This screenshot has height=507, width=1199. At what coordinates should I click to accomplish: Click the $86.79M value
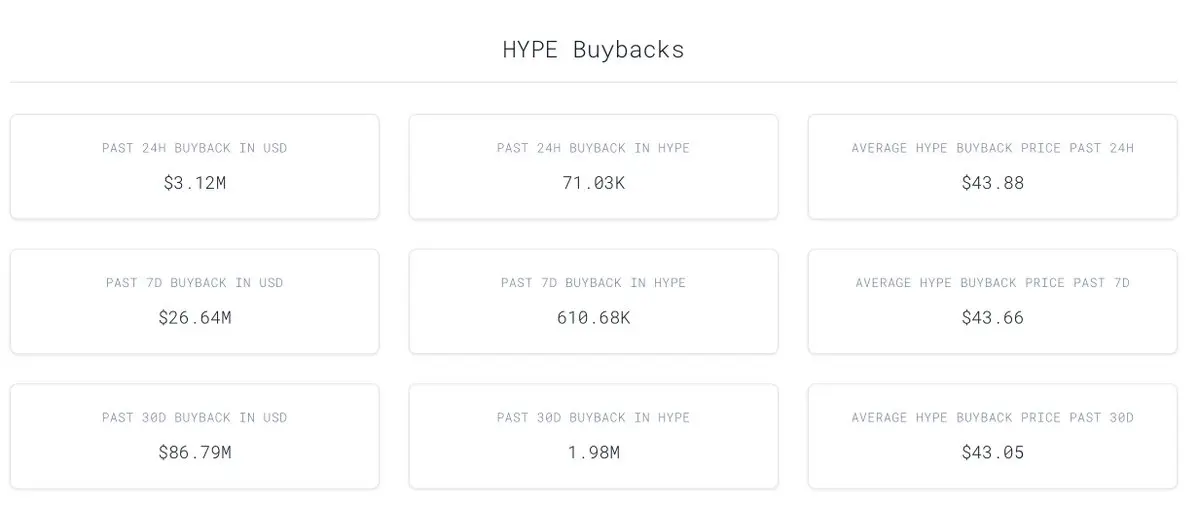194,452
